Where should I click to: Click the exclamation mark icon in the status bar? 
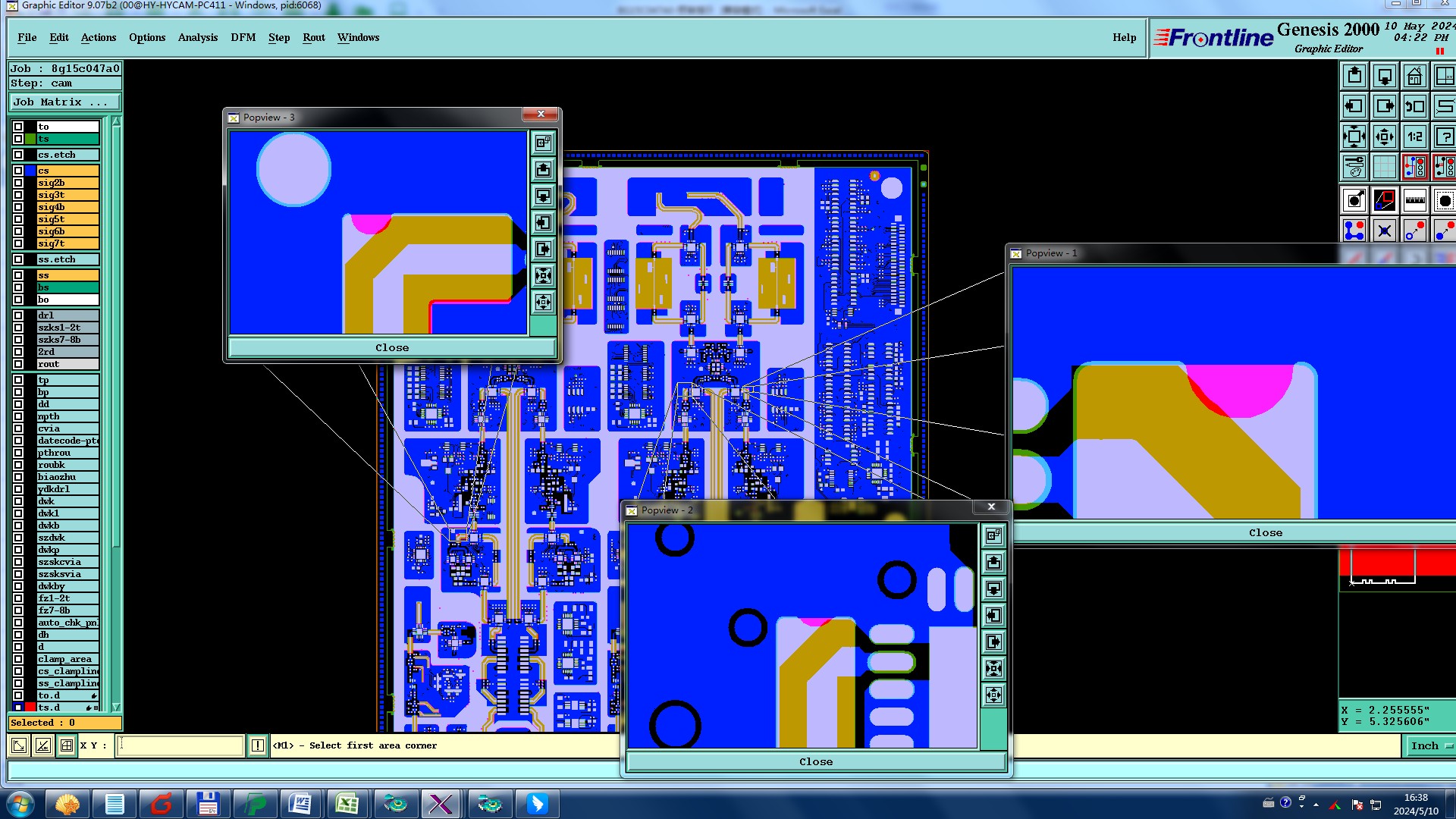coord(258,745)
